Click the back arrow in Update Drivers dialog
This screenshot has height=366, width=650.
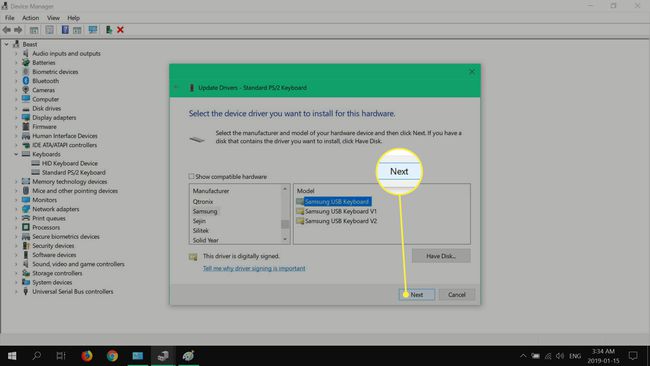coord(176,87)
